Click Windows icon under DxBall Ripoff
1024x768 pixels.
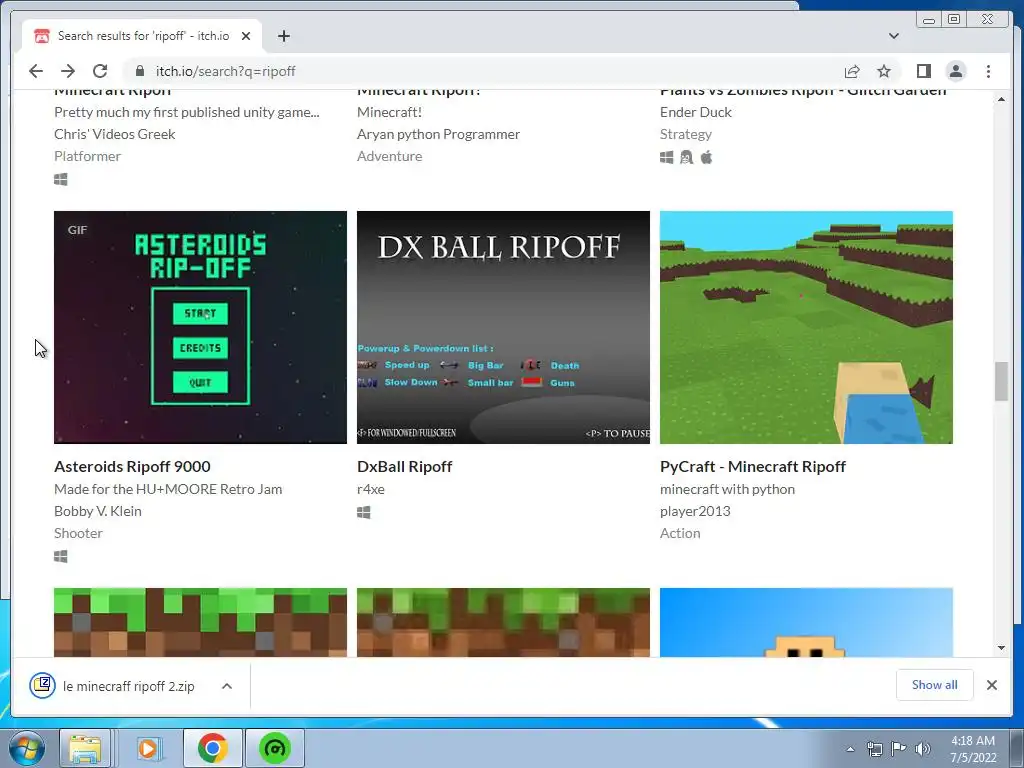(x=364, y=513)
